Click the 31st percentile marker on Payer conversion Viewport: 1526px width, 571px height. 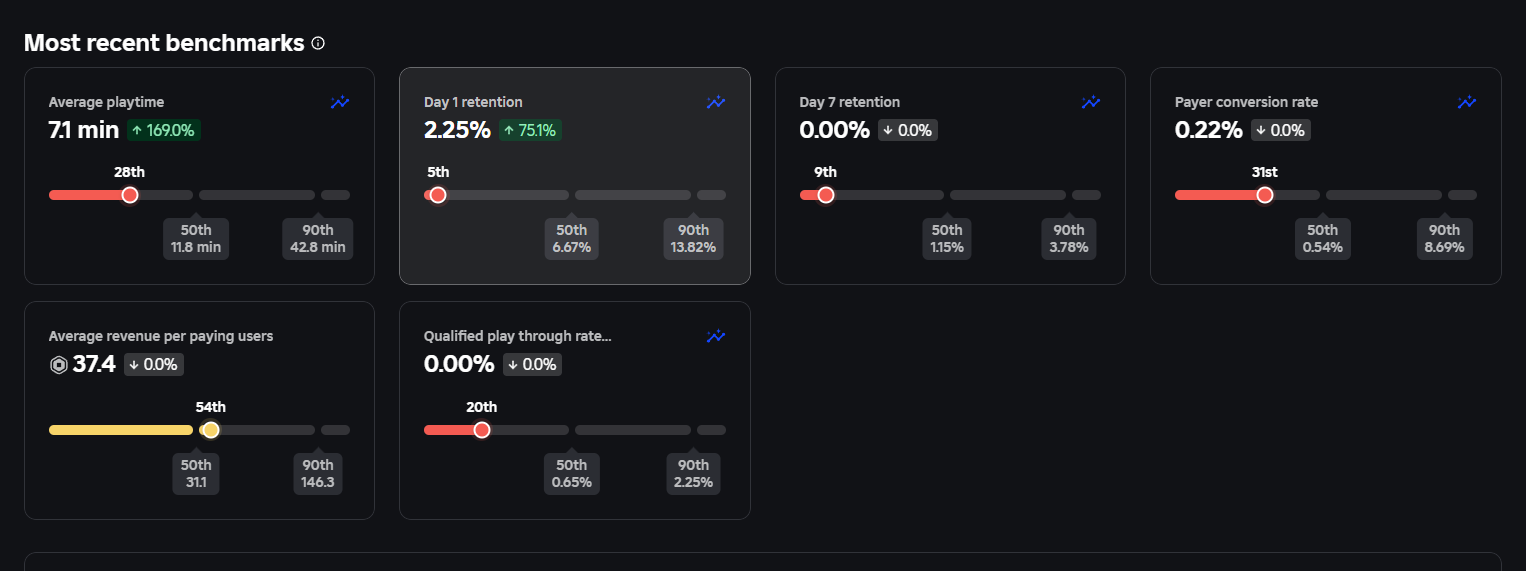coord(1265,195)
